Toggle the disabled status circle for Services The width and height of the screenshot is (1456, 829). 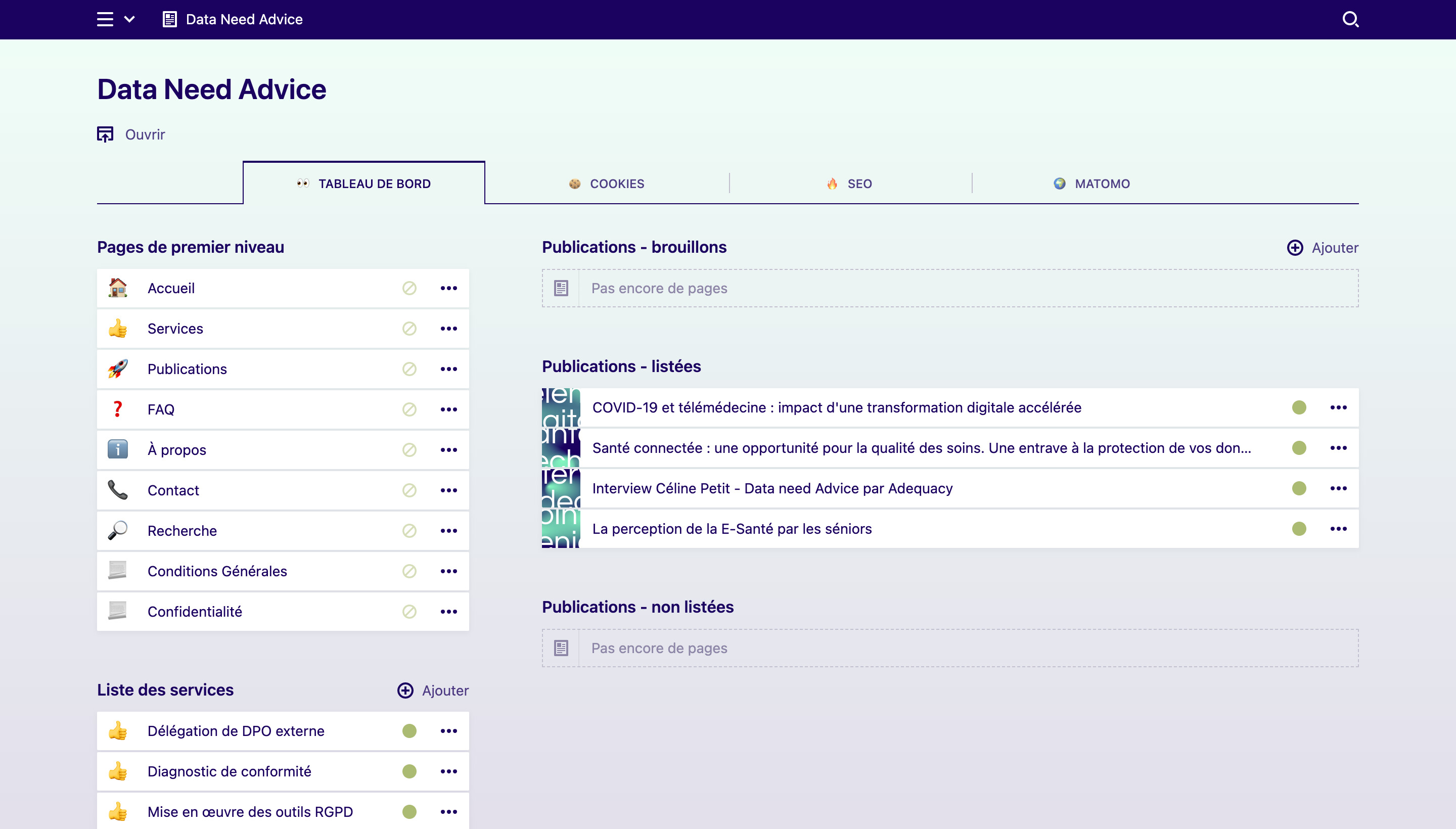tap(409, 329)
